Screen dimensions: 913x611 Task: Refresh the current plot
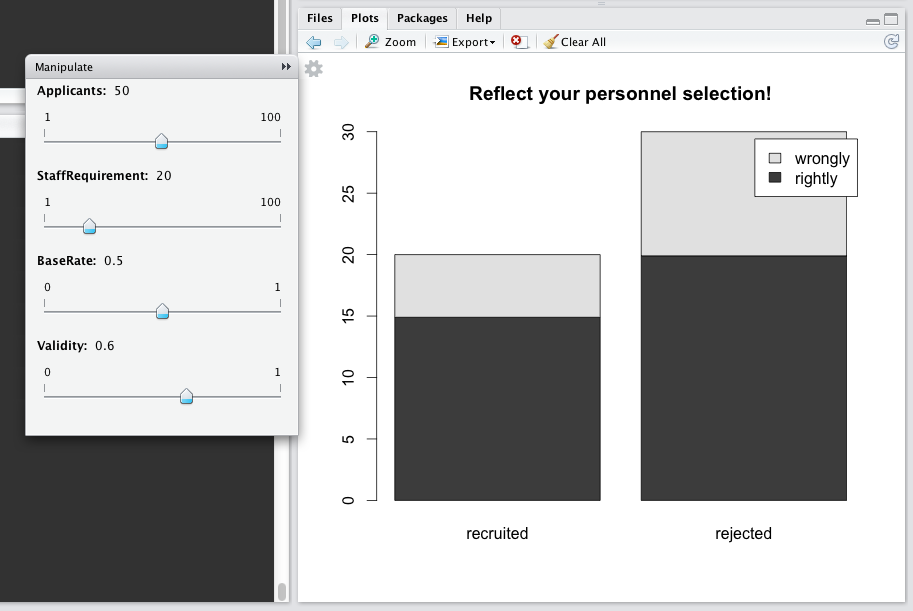click(891, 42)
